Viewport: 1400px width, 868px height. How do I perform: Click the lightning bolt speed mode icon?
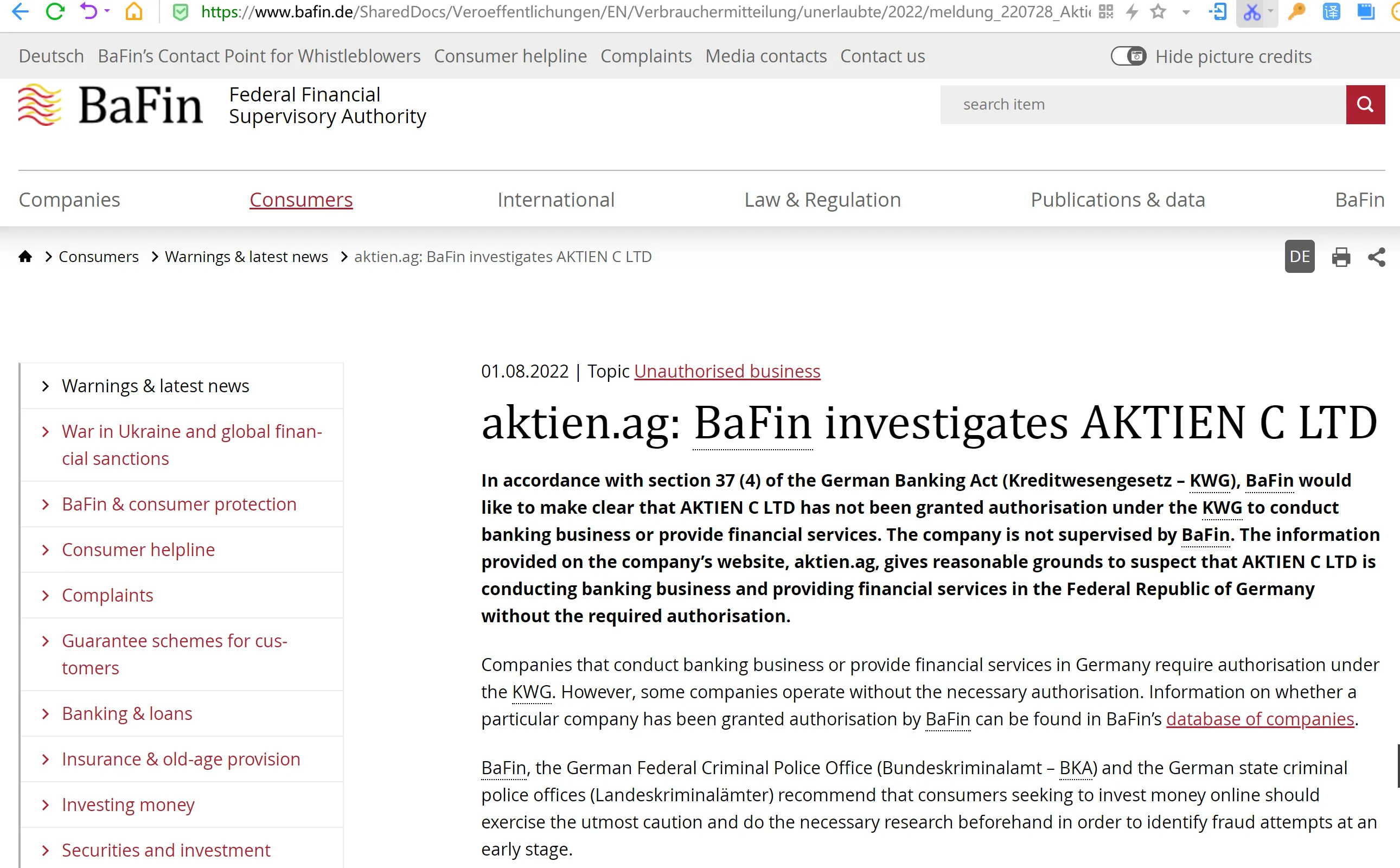click(1132, 11)
